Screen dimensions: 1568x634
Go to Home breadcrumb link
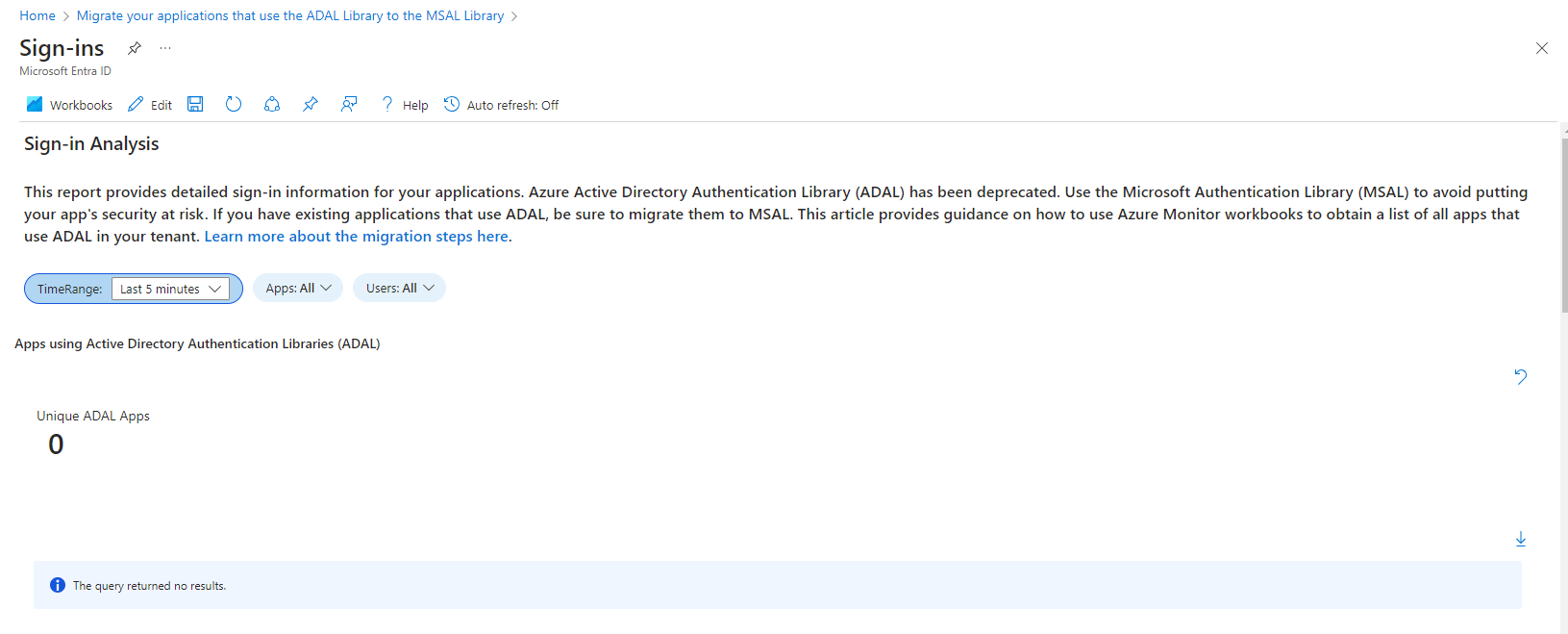click(x=37, y=15)
